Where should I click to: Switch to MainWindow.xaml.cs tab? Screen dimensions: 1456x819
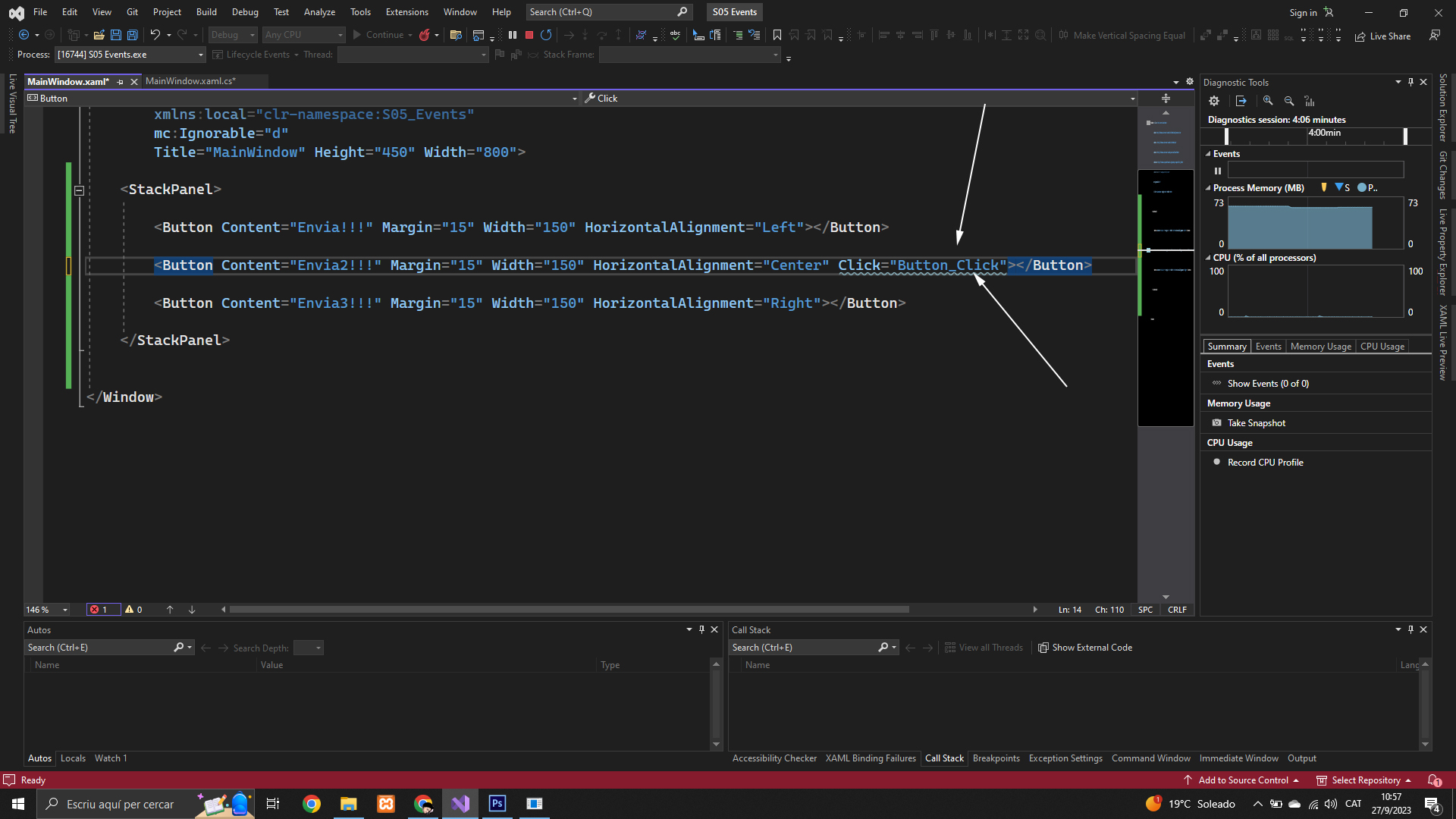pos(190,81)
